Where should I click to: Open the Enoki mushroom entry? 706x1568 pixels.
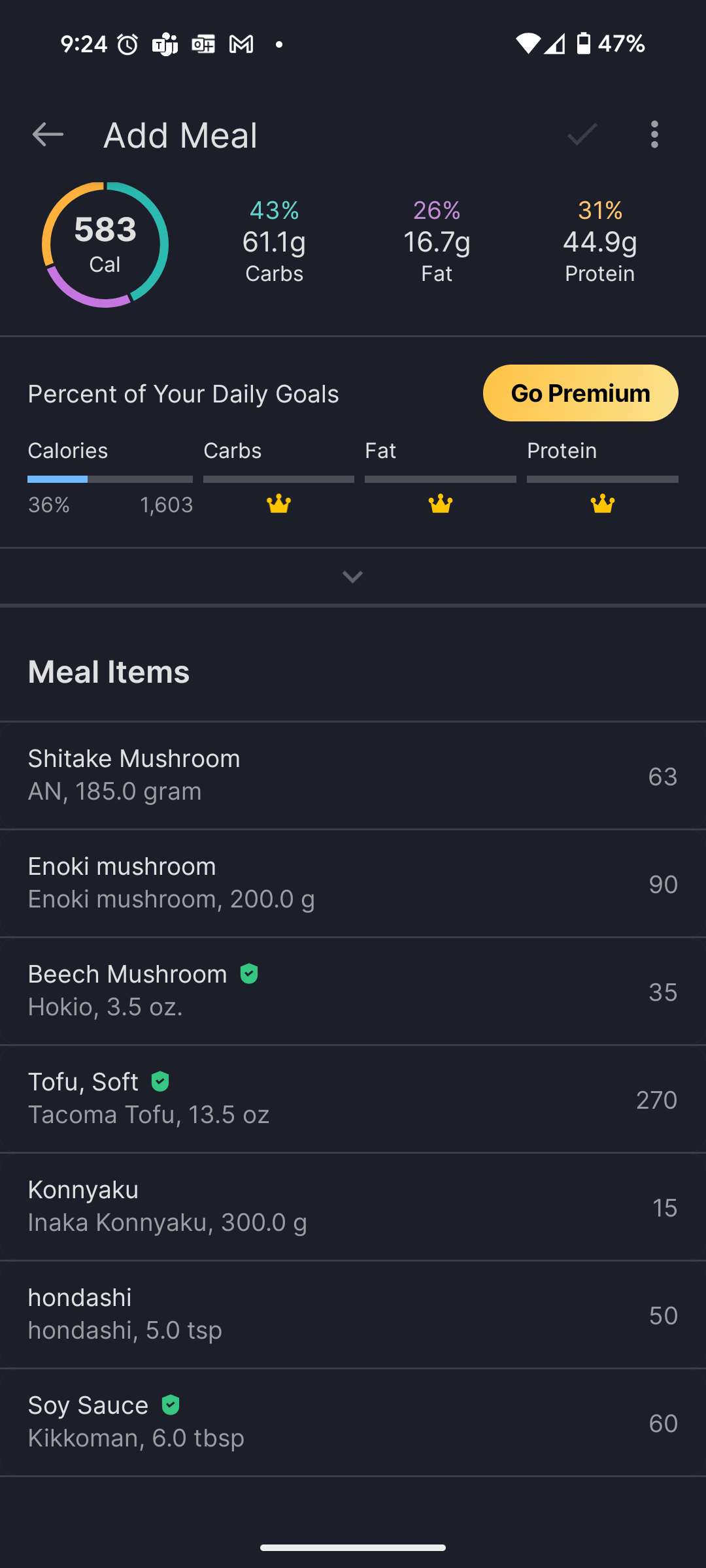[x=353, y=883]
